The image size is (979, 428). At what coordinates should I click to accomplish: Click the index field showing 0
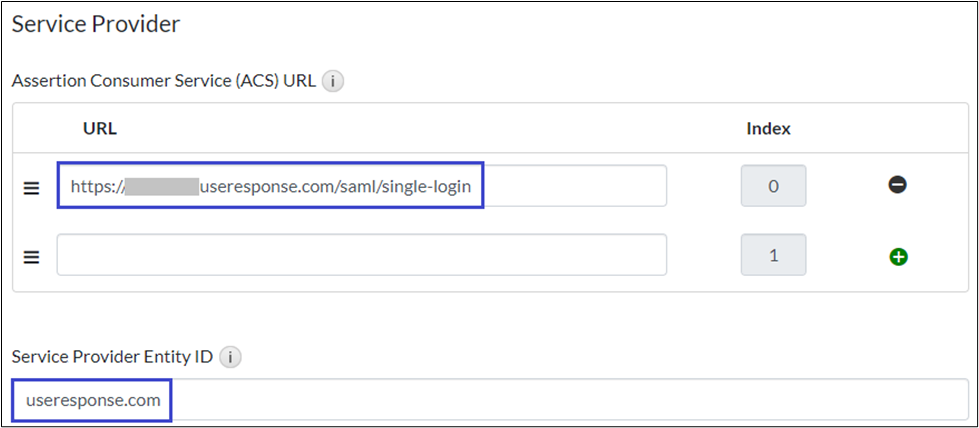pos(772,186)
